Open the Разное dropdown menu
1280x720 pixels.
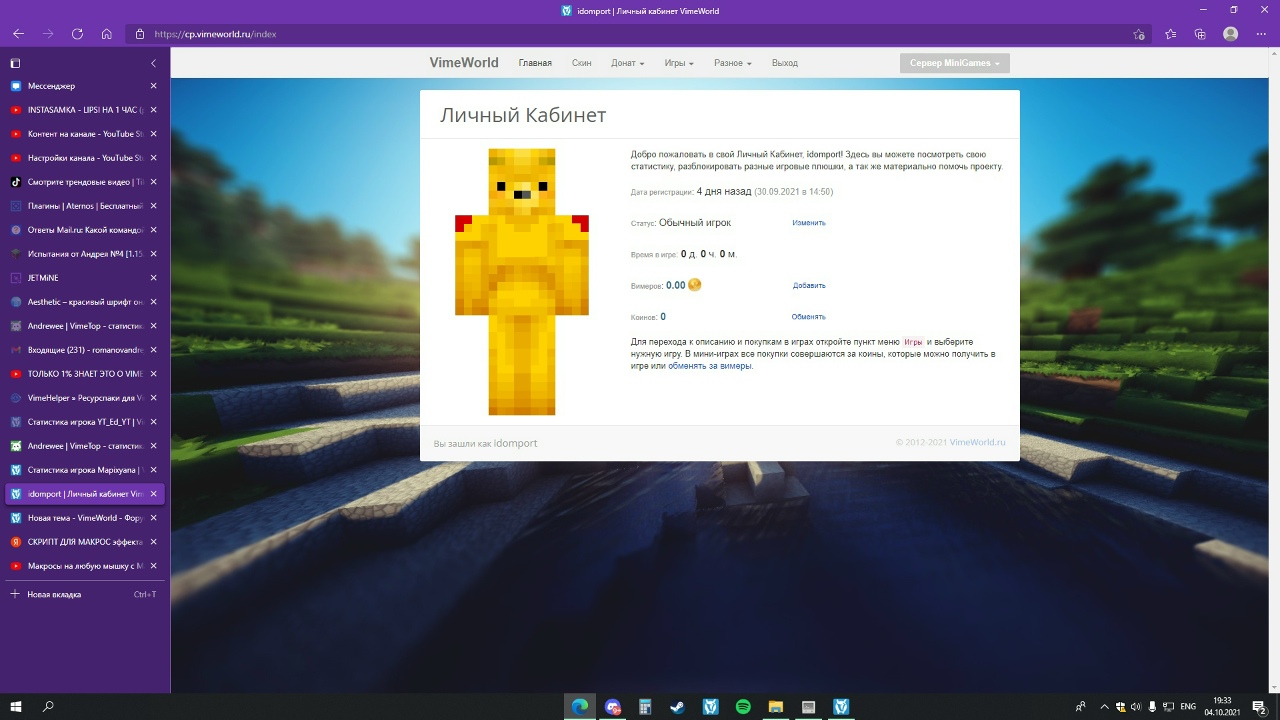732,63
